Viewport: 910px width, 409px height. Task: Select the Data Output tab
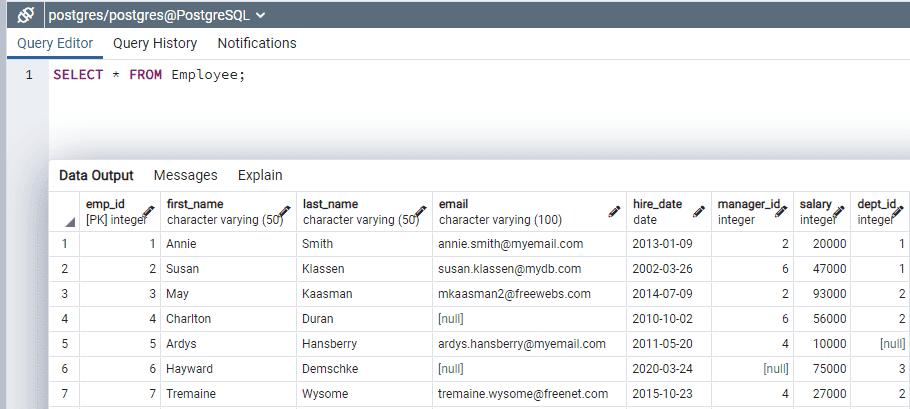pyautogui.click(x=96, y=175)
